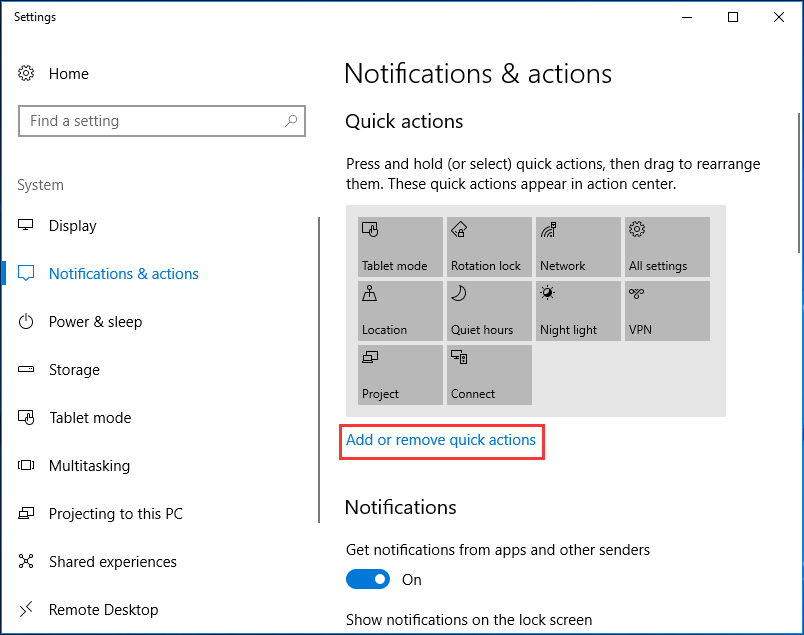Go to Home in Settings sidebar

click(x=68, y=73)
